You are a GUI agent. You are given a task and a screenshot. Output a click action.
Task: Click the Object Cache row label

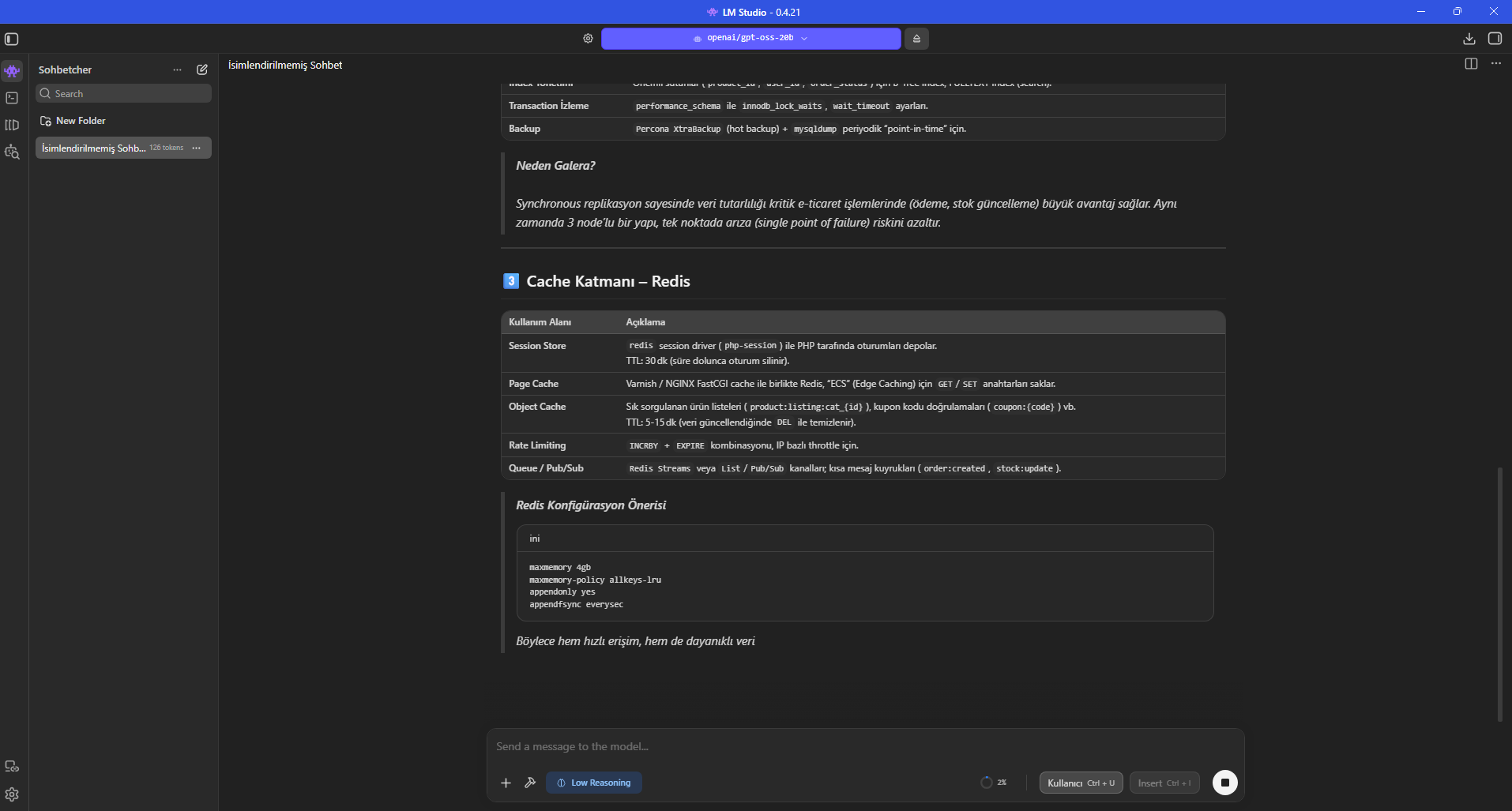click(537, 407)
